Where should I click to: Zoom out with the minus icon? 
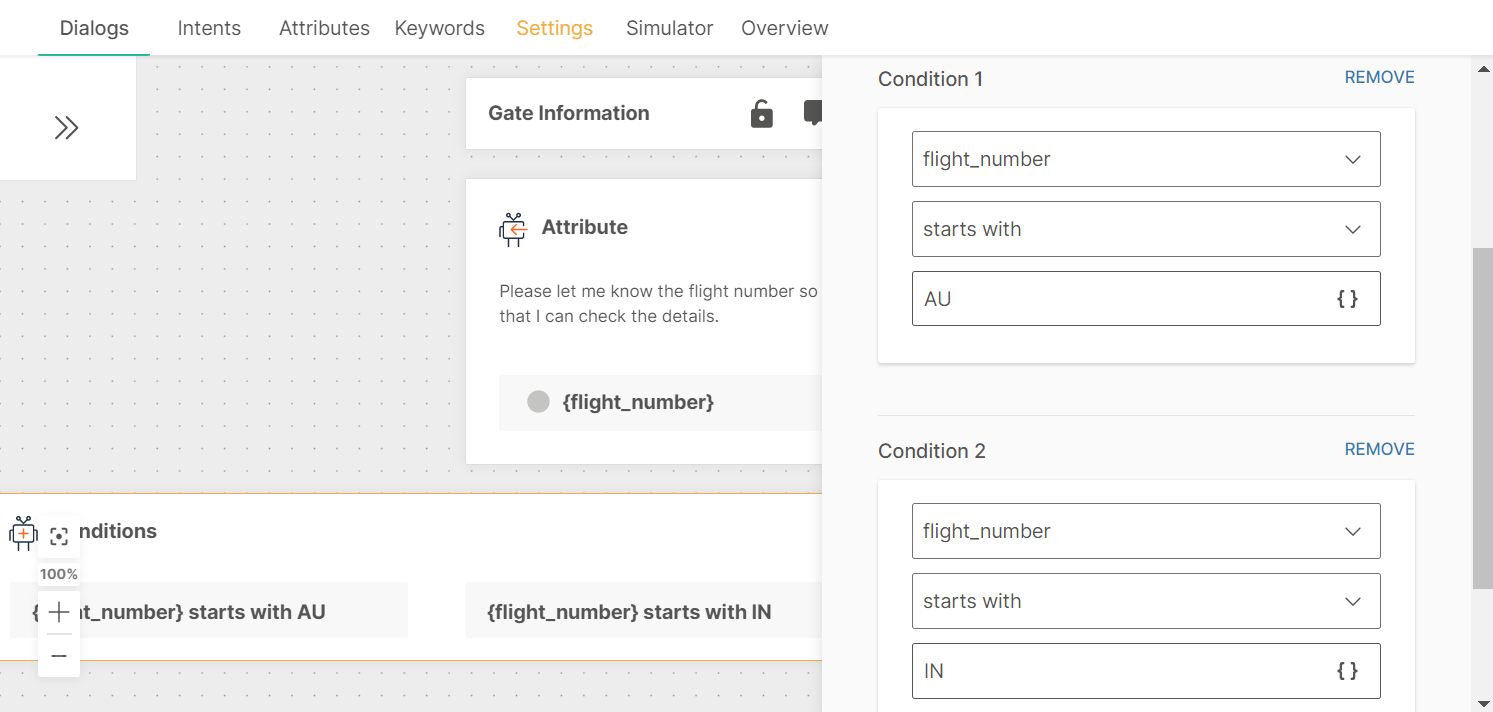[59, 656]
